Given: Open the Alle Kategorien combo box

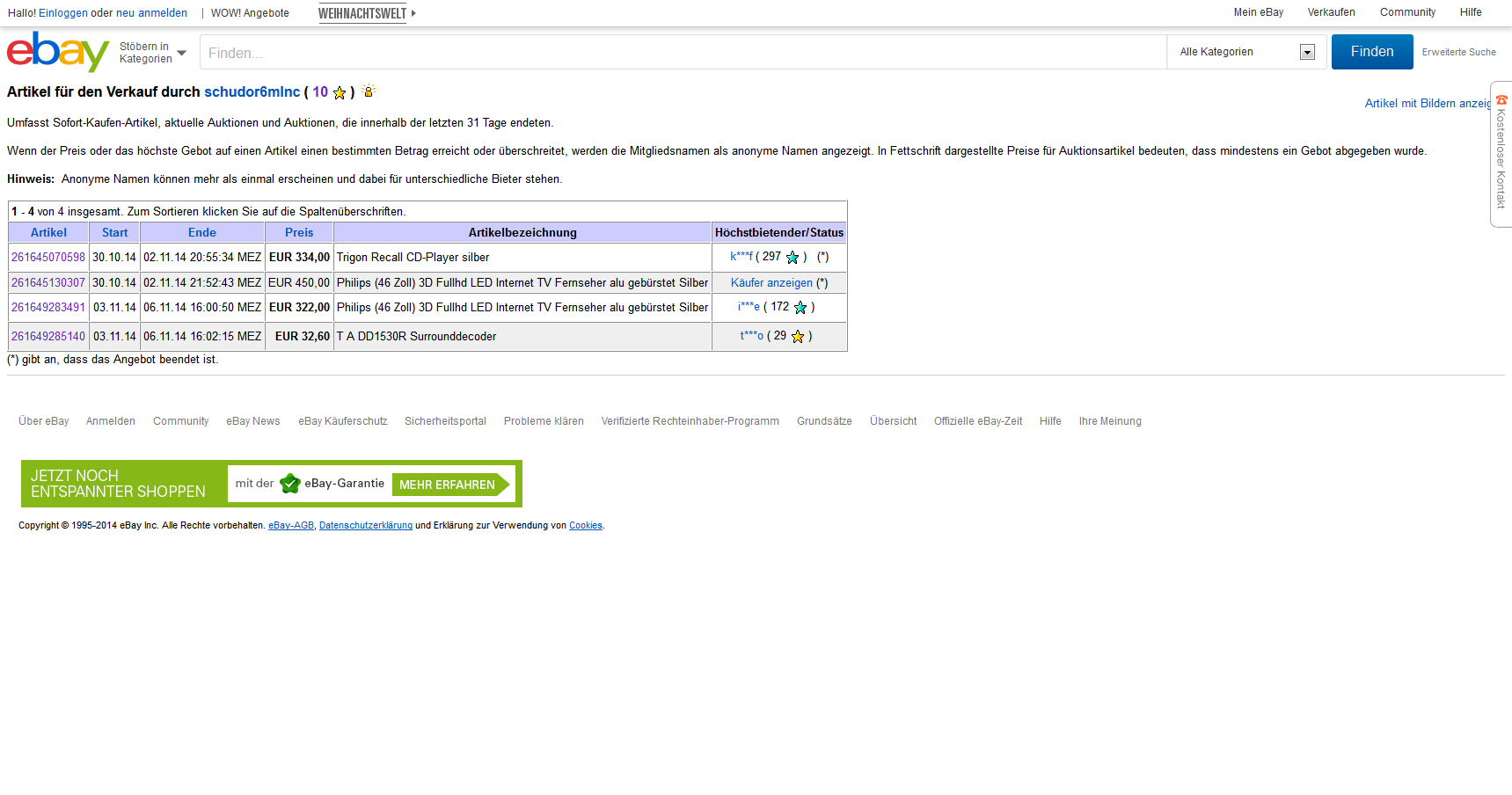Looking at the screenshot, I should click(1246, 52).
